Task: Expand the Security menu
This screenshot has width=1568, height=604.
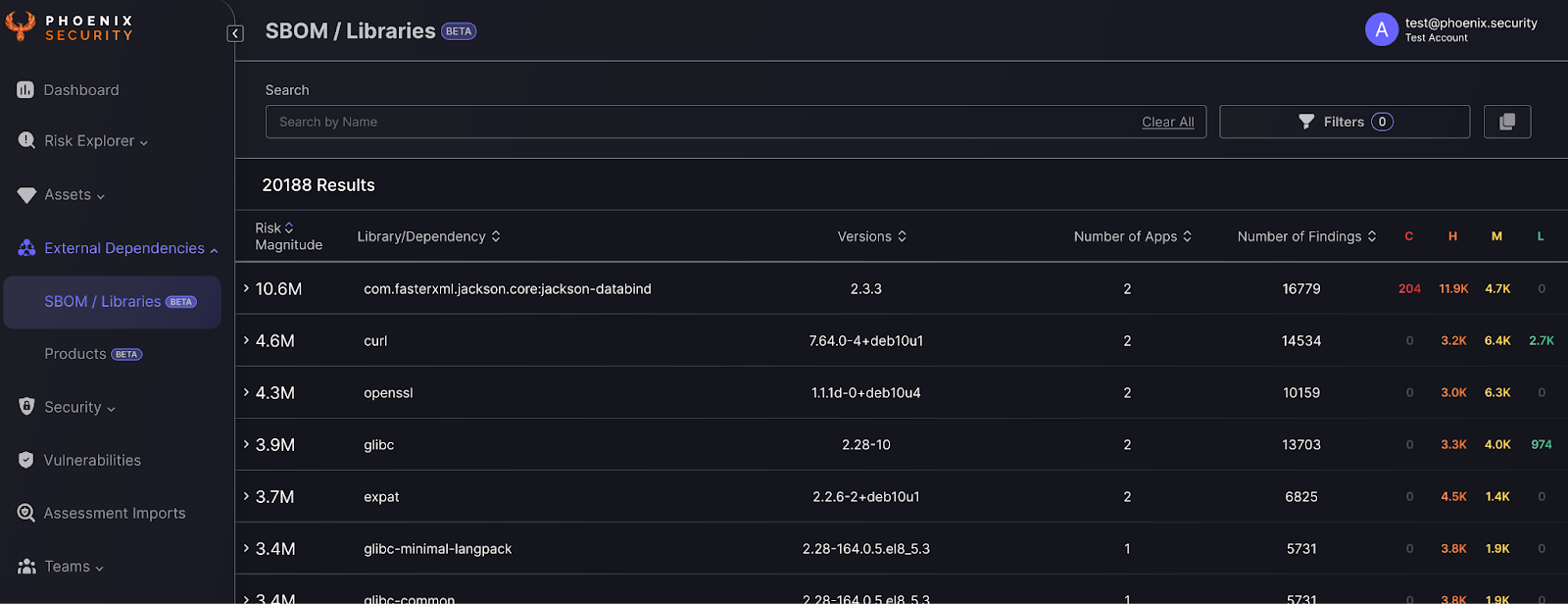Action: coord(79,407)
